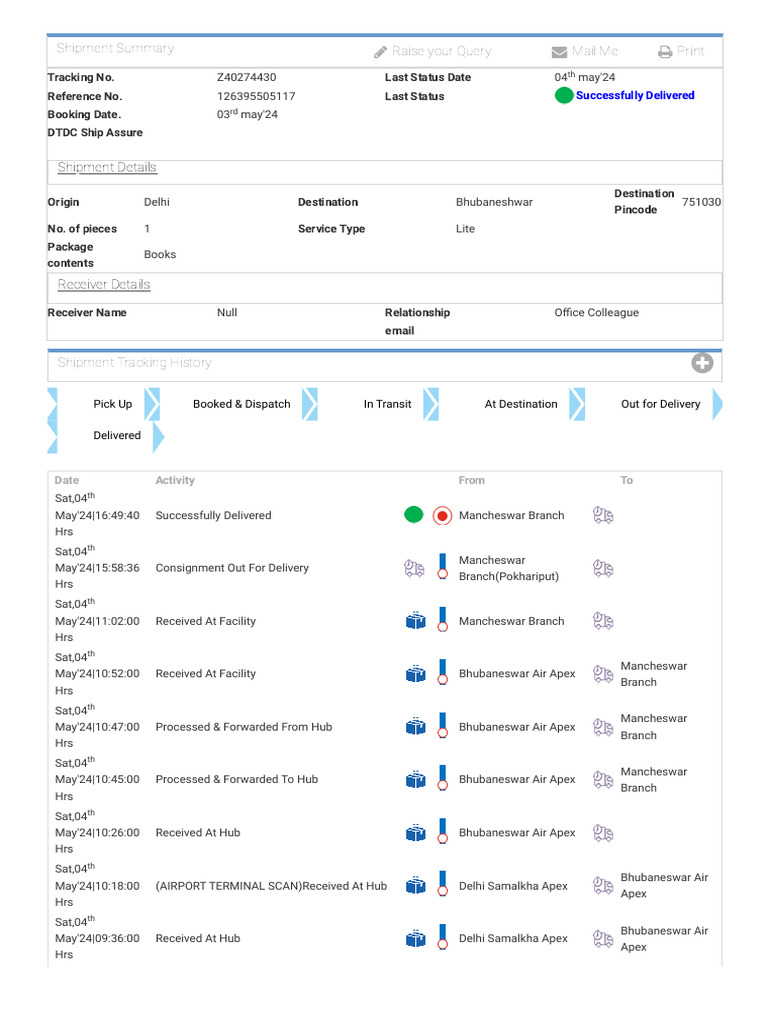768x1024 pixels.
Task: Click timeline marker in Received At Hub 10:26 row
Action: pos(442,832)
